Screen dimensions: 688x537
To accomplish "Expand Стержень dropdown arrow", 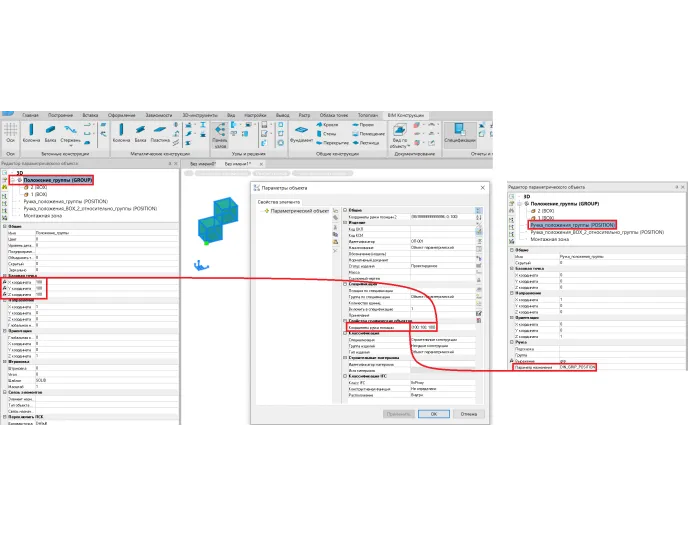I will 71,145.
